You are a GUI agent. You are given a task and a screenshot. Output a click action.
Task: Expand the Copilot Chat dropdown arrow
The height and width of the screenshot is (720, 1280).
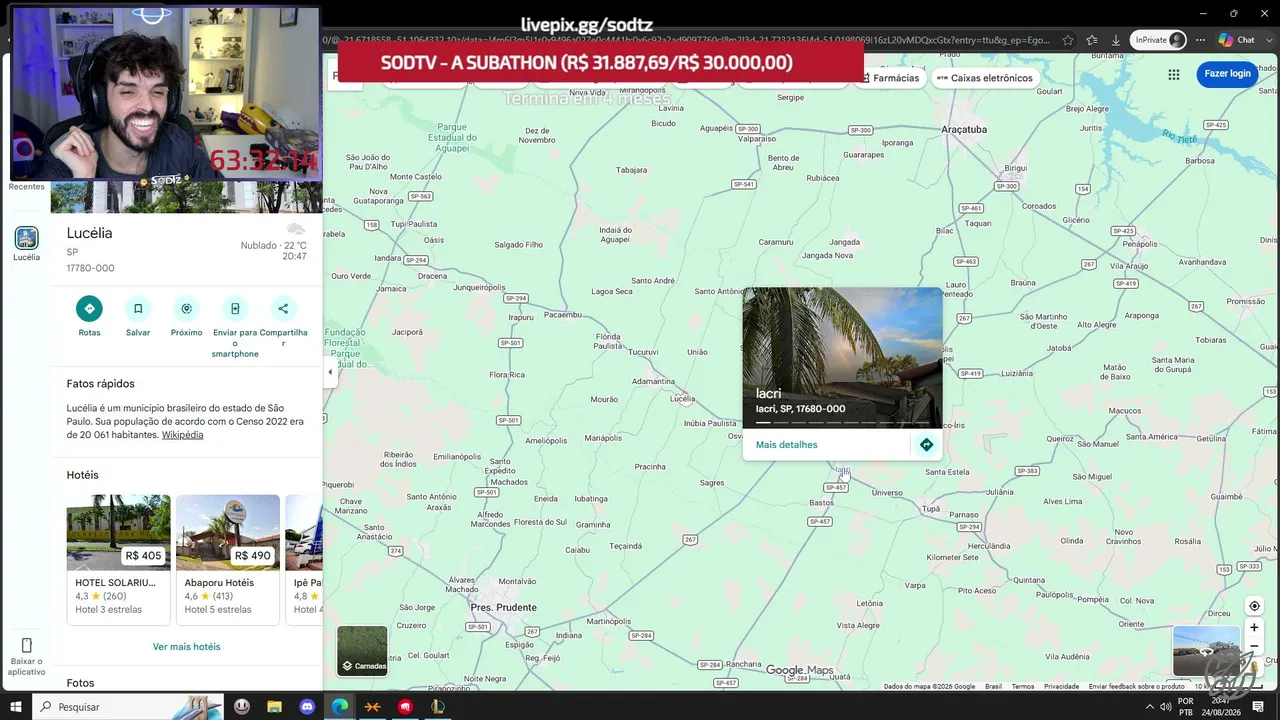[x=1268, y=40]
